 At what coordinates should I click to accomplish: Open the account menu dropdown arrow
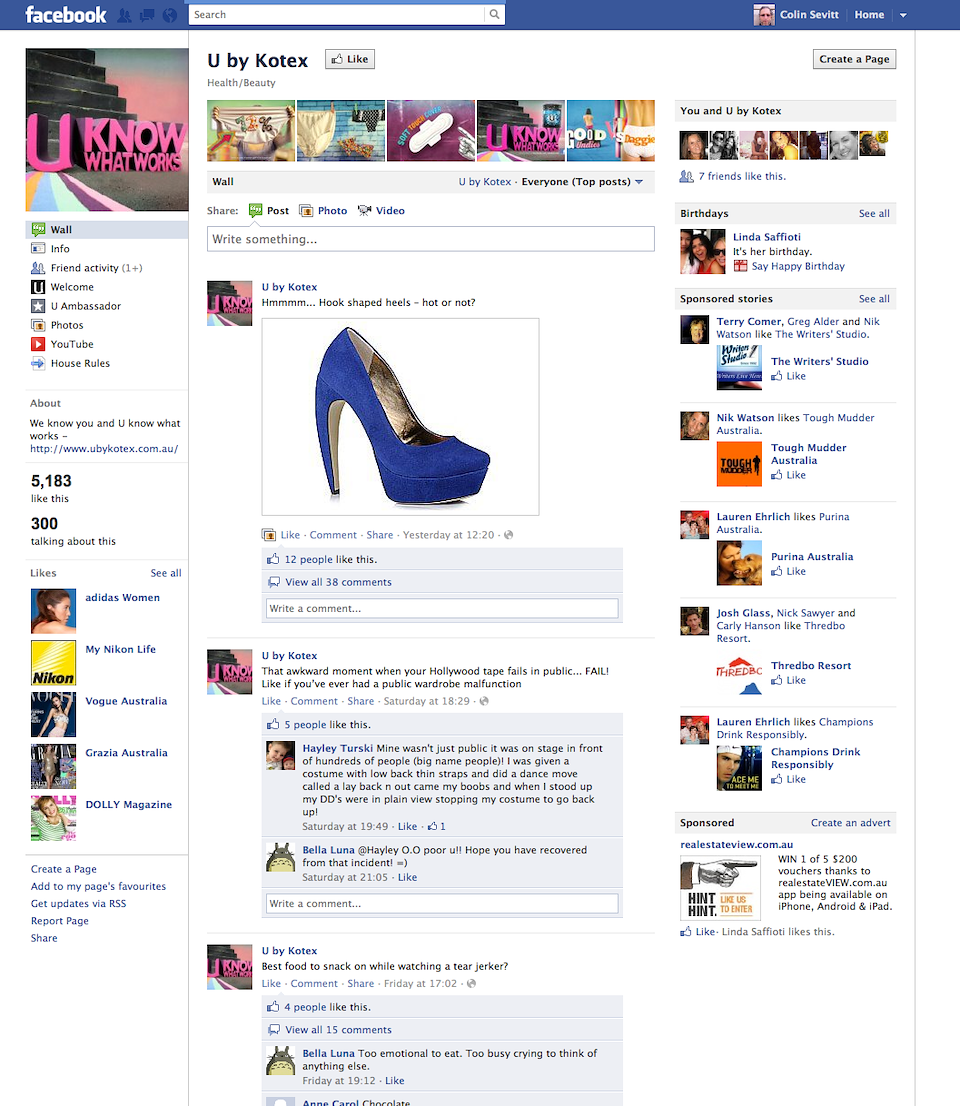tap(903, 15)
